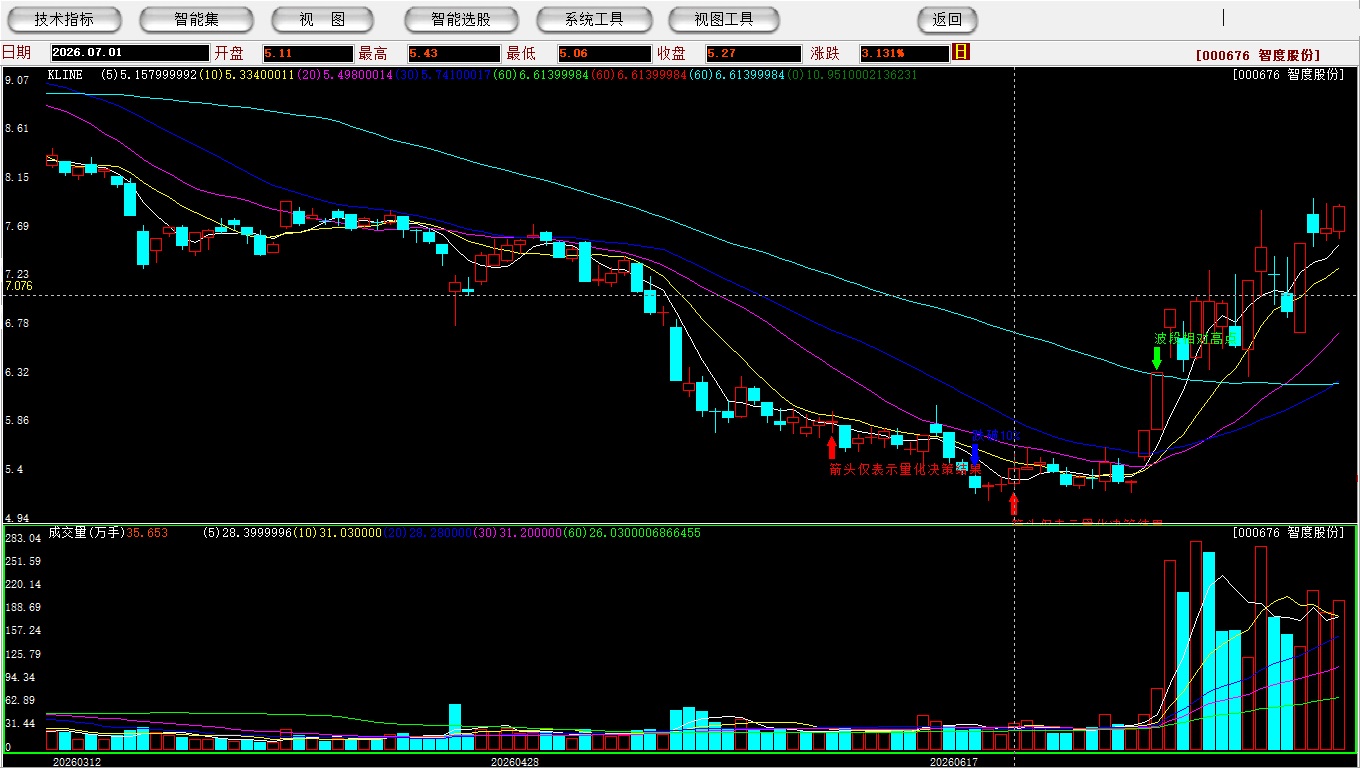
Task: Click the label (0)10.9510002136231
Action: [851, 75]
